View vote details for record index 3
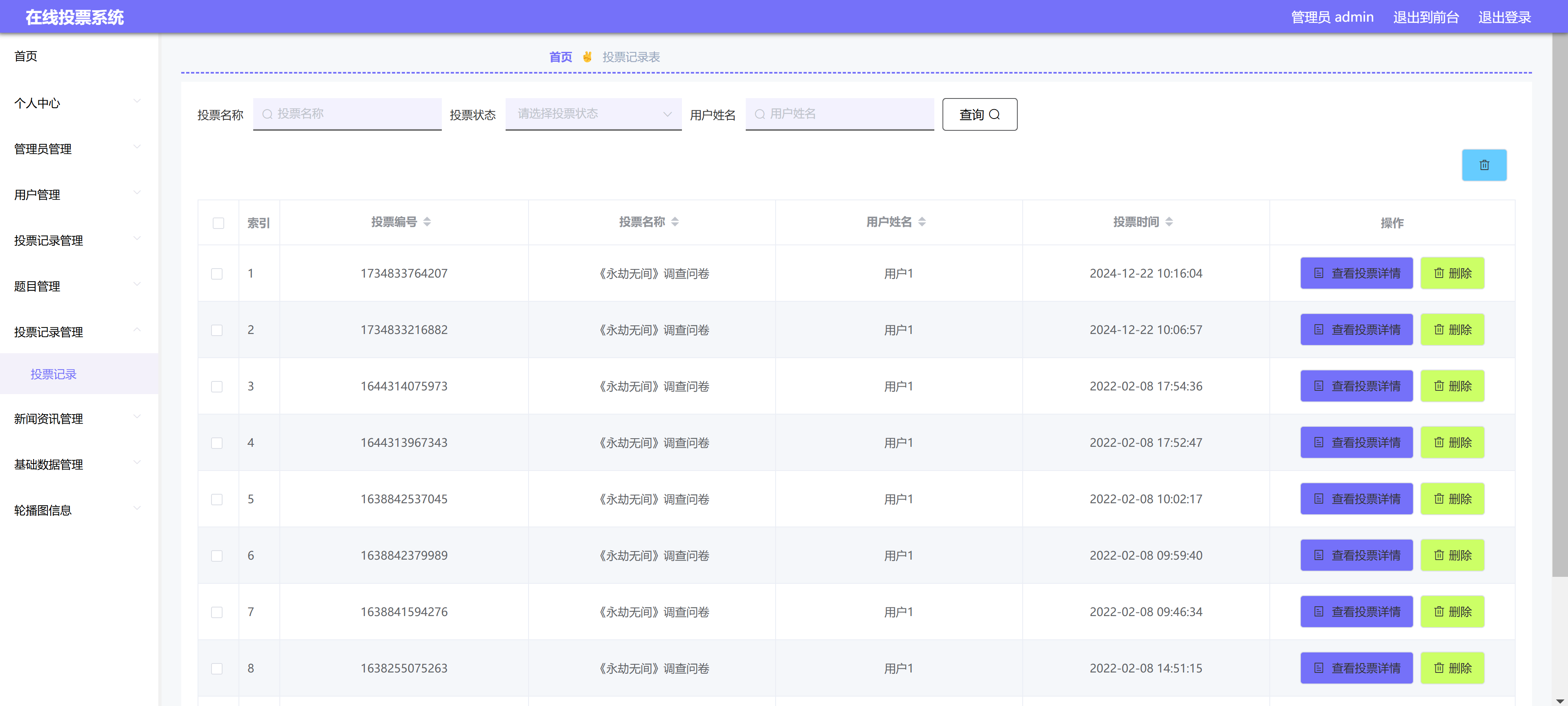1568x706 pixels. [1356, 386]
